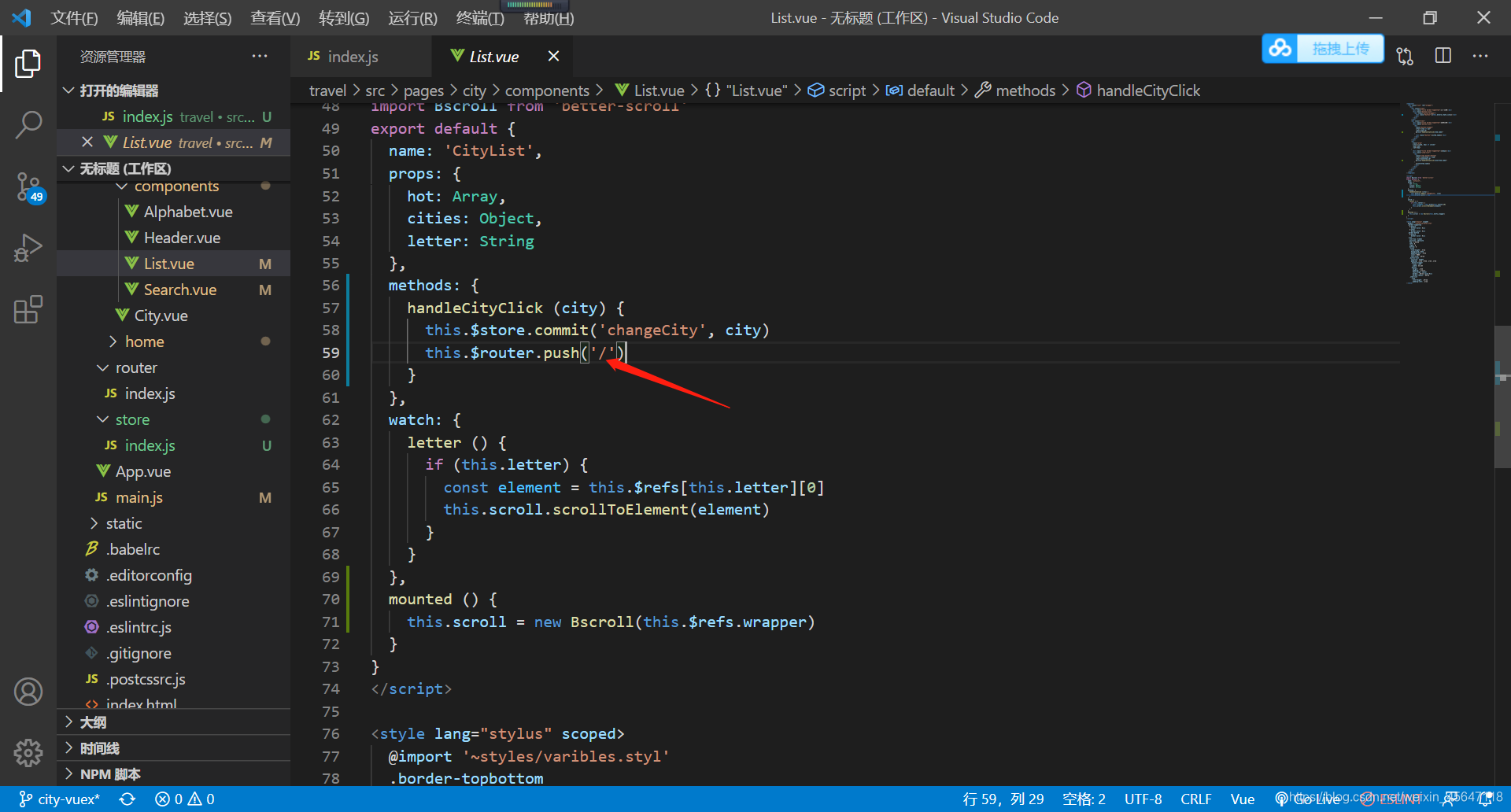Open Source Control view with 49 badge
The height and width of the screenshot is (812, 1511).
(x=28, y=187)
